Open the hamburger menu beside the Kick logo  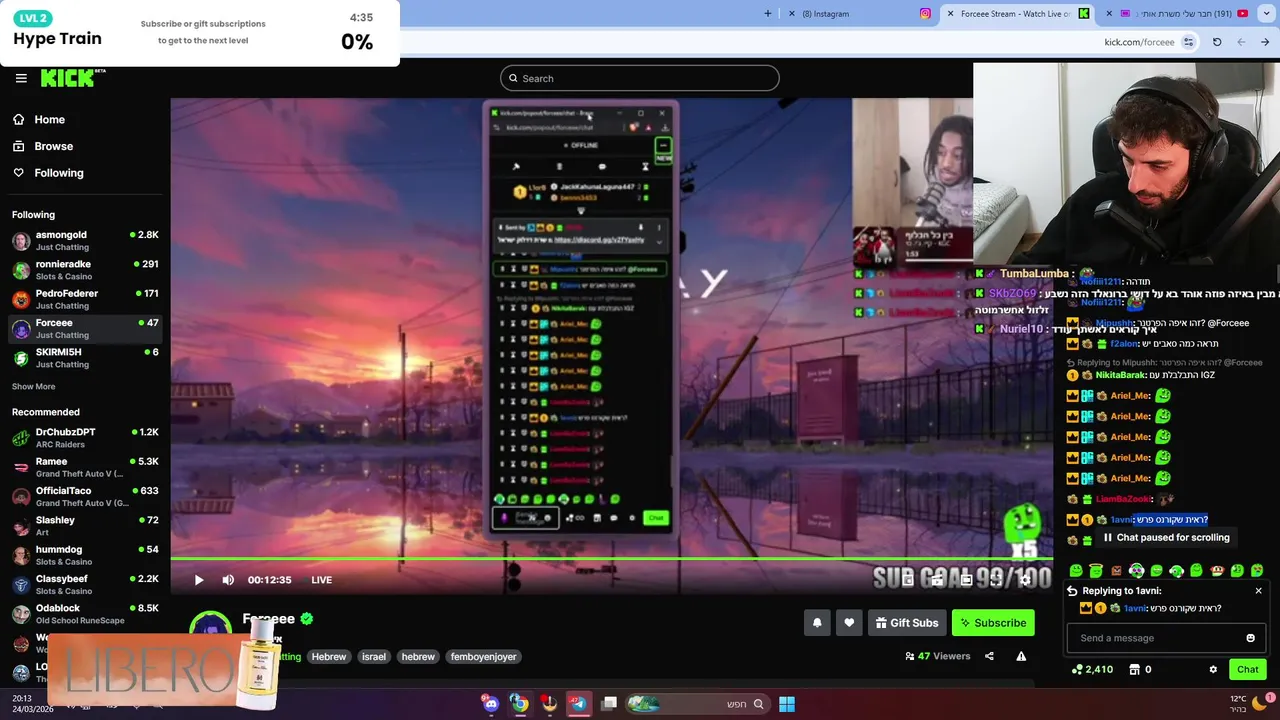[21, 78]
